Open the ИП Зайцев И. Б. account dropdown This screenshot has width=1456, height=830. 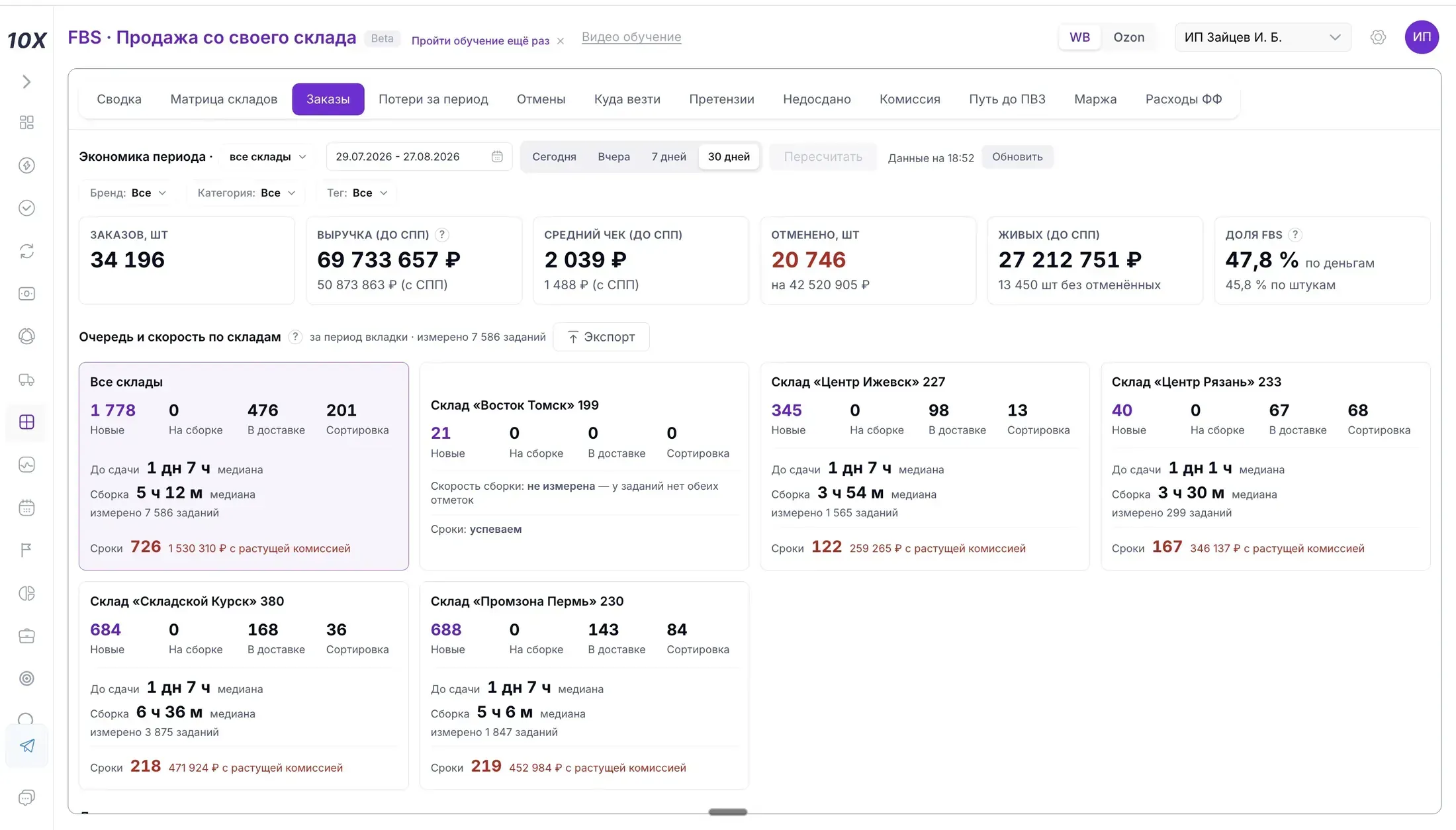point(1263,37)
